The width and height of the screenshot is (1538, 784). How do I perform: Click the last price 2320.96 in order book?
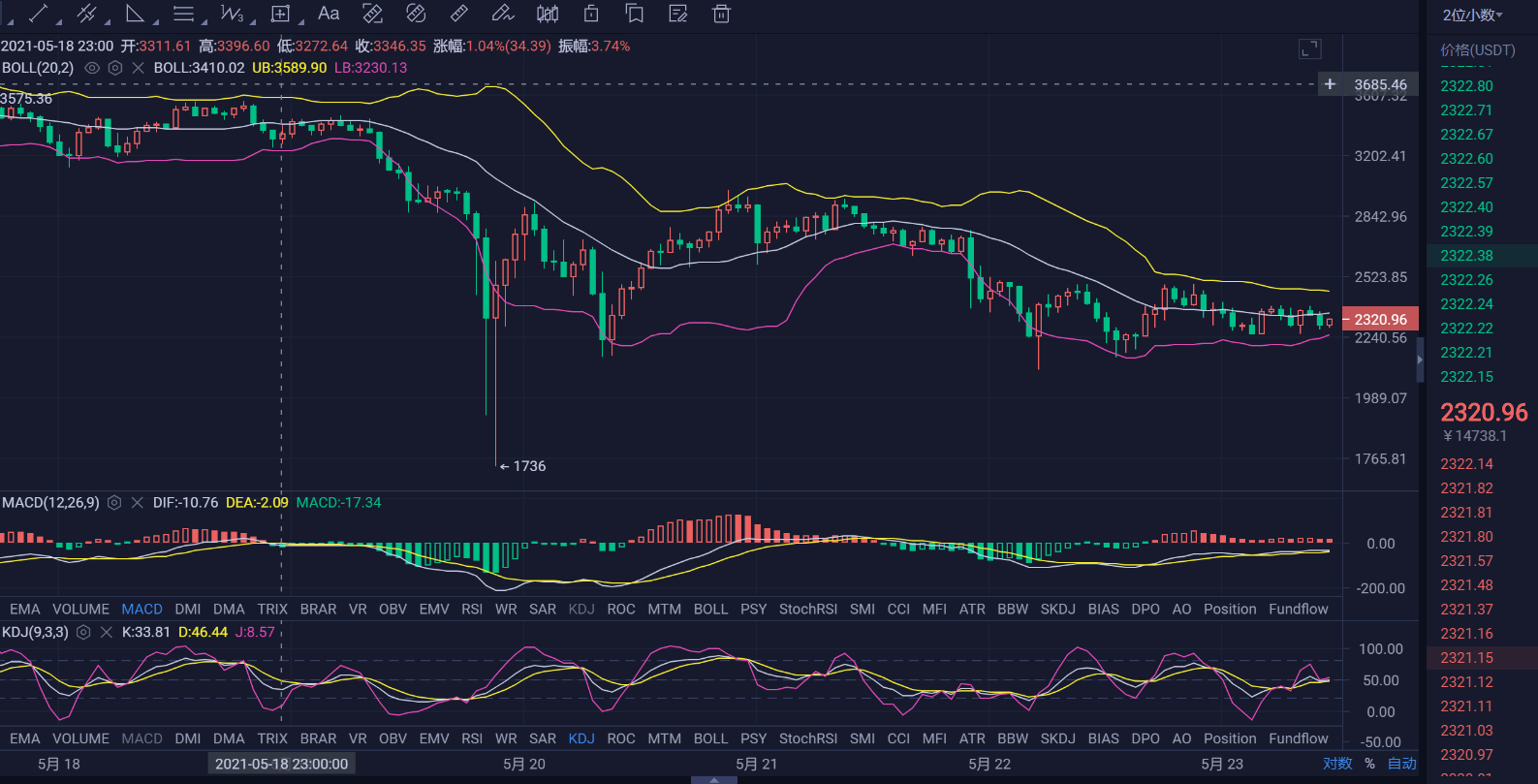click(x=1484, y=413)
